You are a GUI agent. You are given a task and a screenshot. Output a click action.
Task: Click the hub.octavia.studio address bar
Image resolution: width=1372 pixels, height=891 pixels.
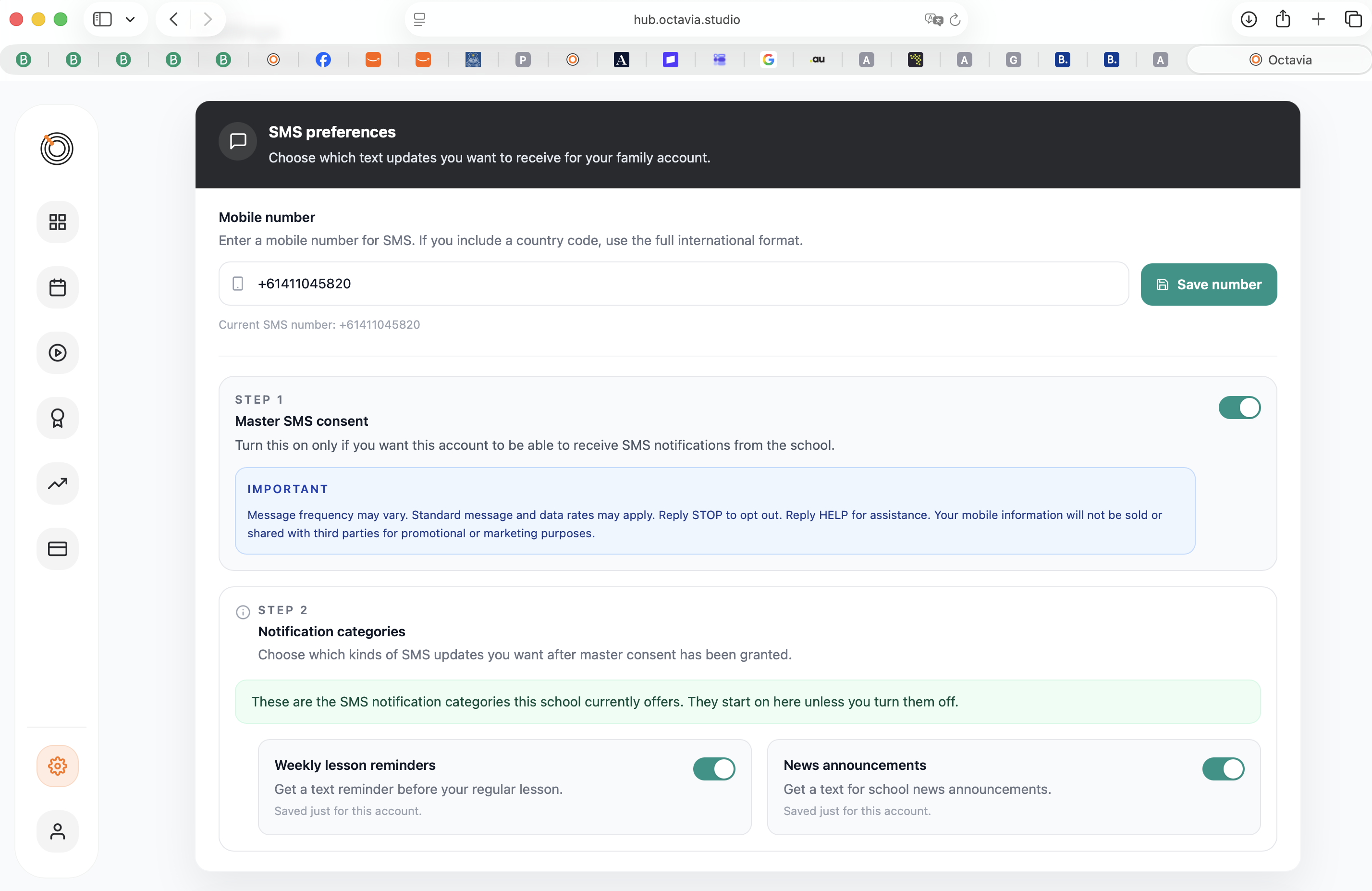tap(686, 20)
